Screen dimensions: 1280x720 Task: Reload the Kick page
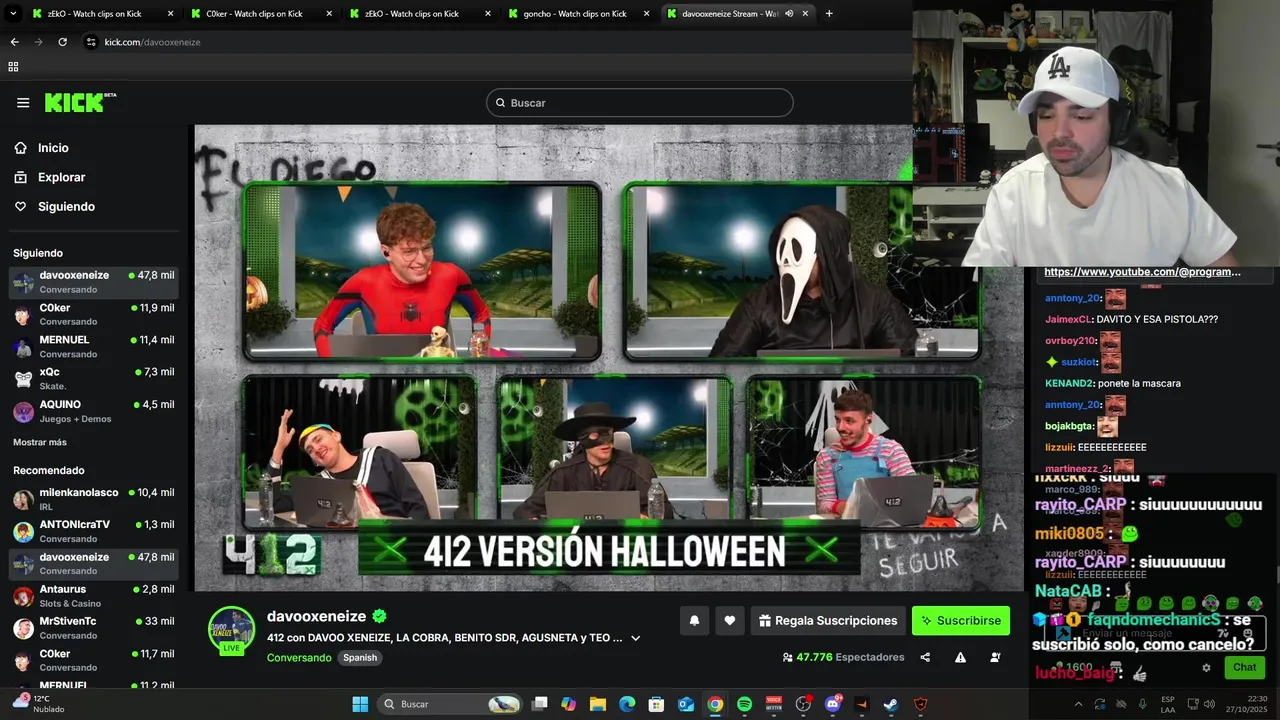coord(62,42)
